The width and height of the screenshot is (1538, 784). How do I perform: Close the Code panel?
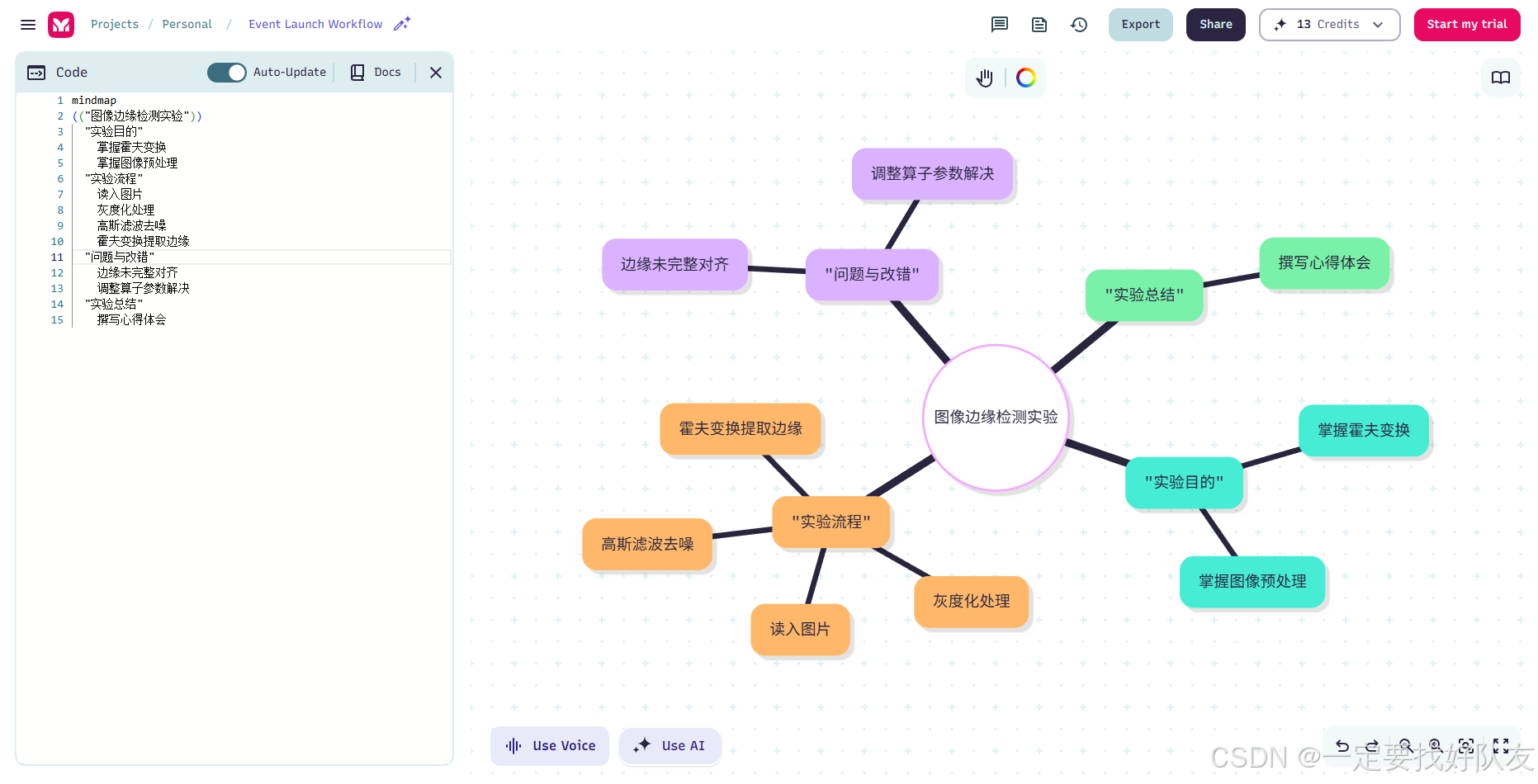click(436, 73)
